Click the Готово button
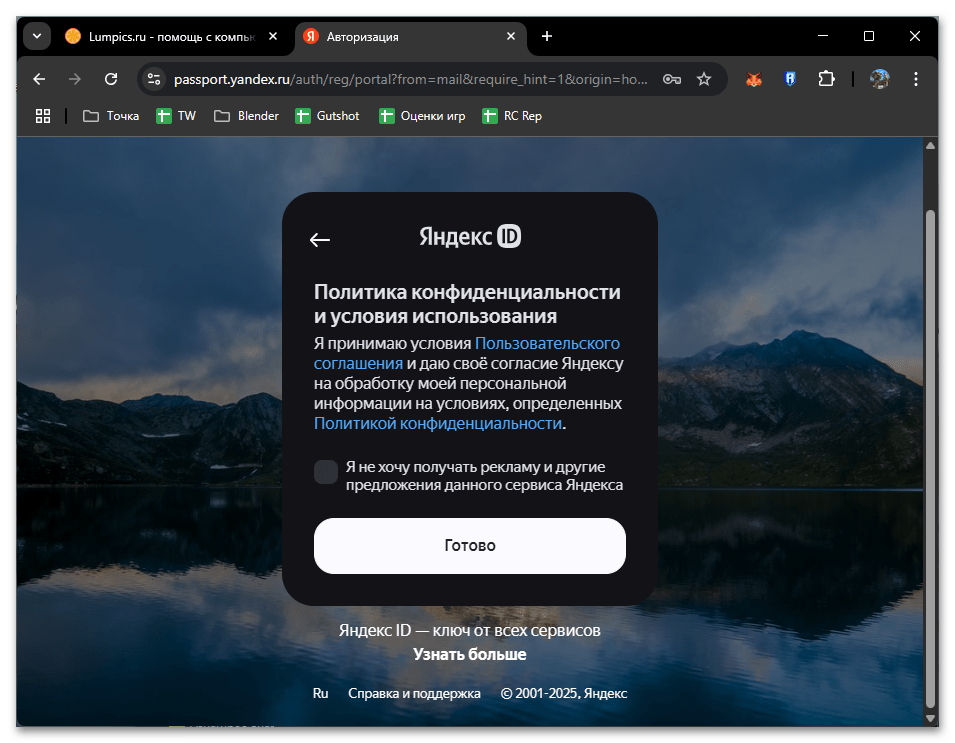 tap(470, 546)
